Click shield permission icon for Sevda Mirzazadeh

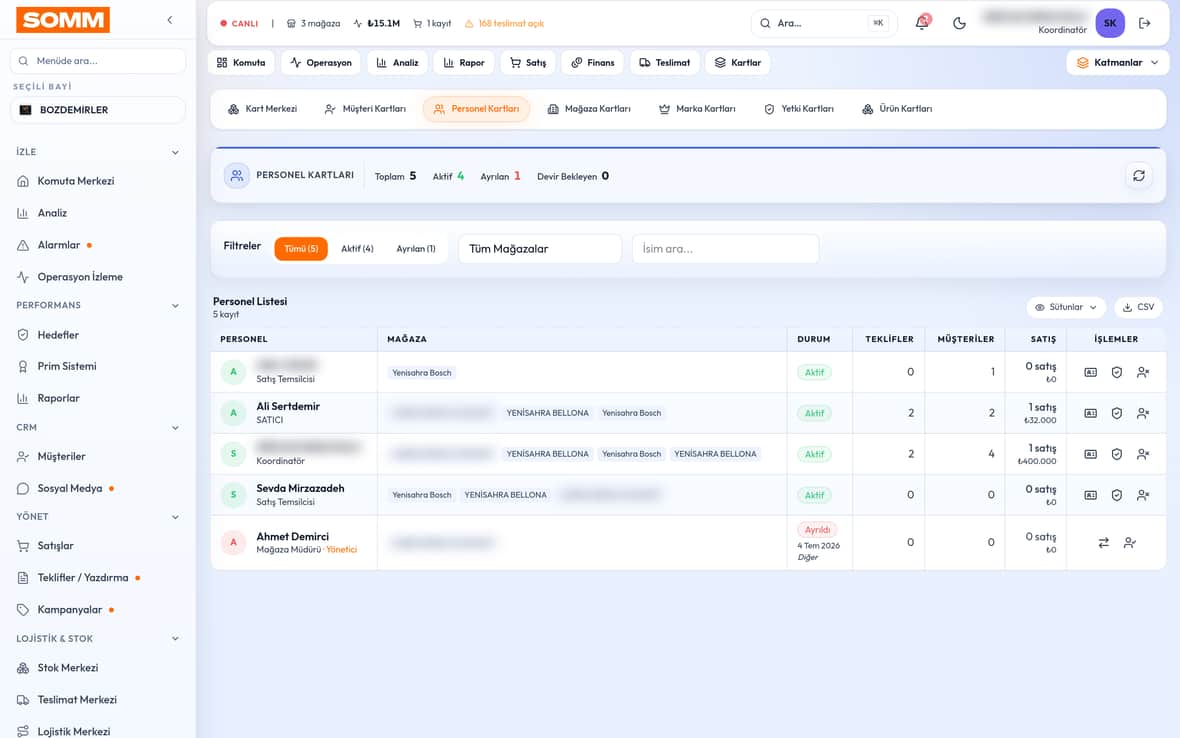pyautogui.click(x=1117, y=495)
